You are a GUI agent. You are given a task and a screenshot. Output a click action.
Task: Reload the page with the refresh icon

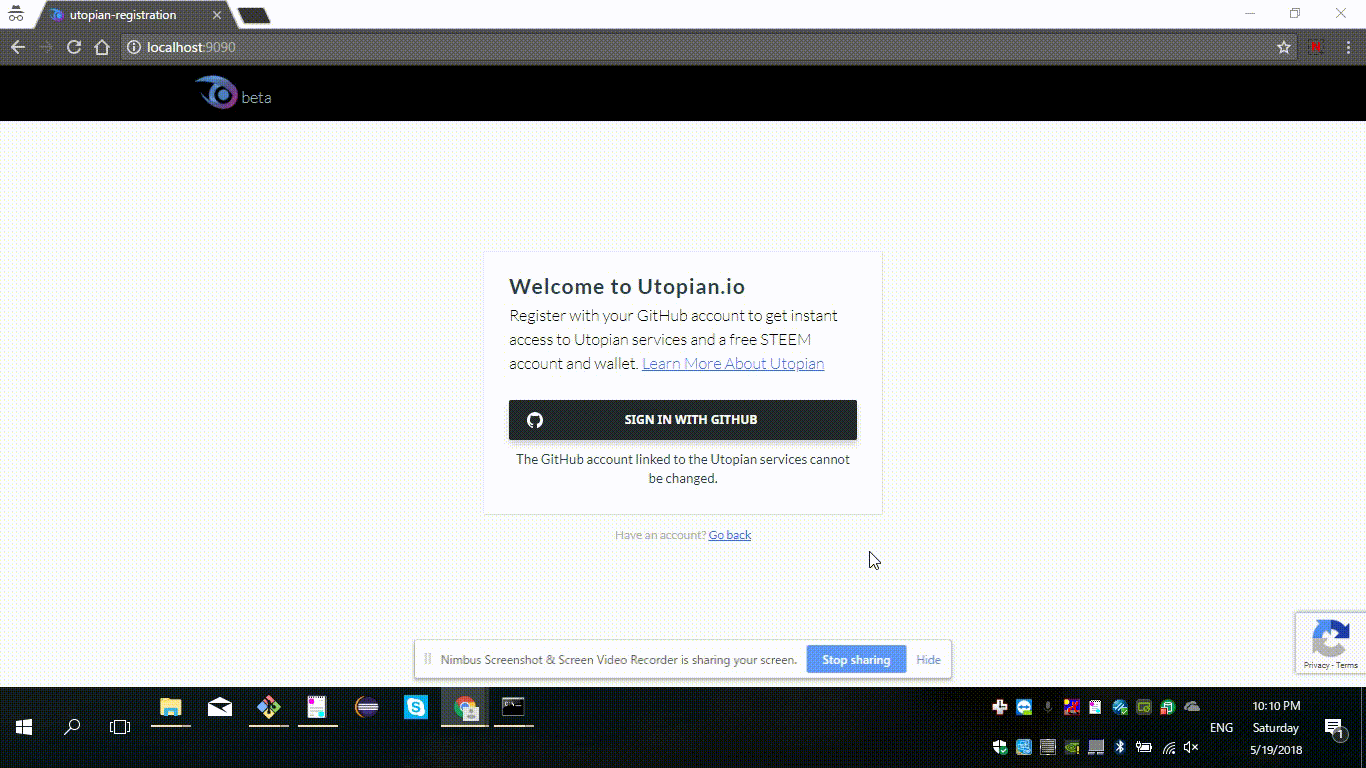(x=74, y=47)
